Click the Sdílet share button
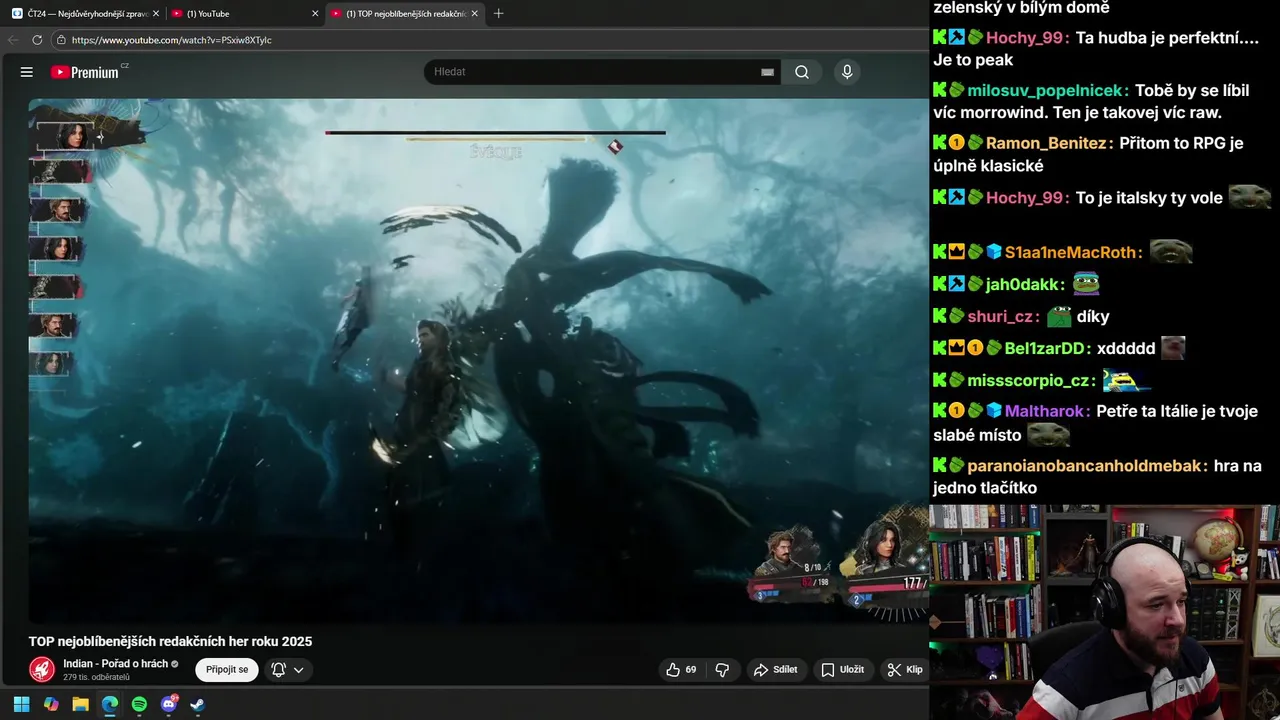Screen dimensions: 1280x720 (x=776, y=670)
